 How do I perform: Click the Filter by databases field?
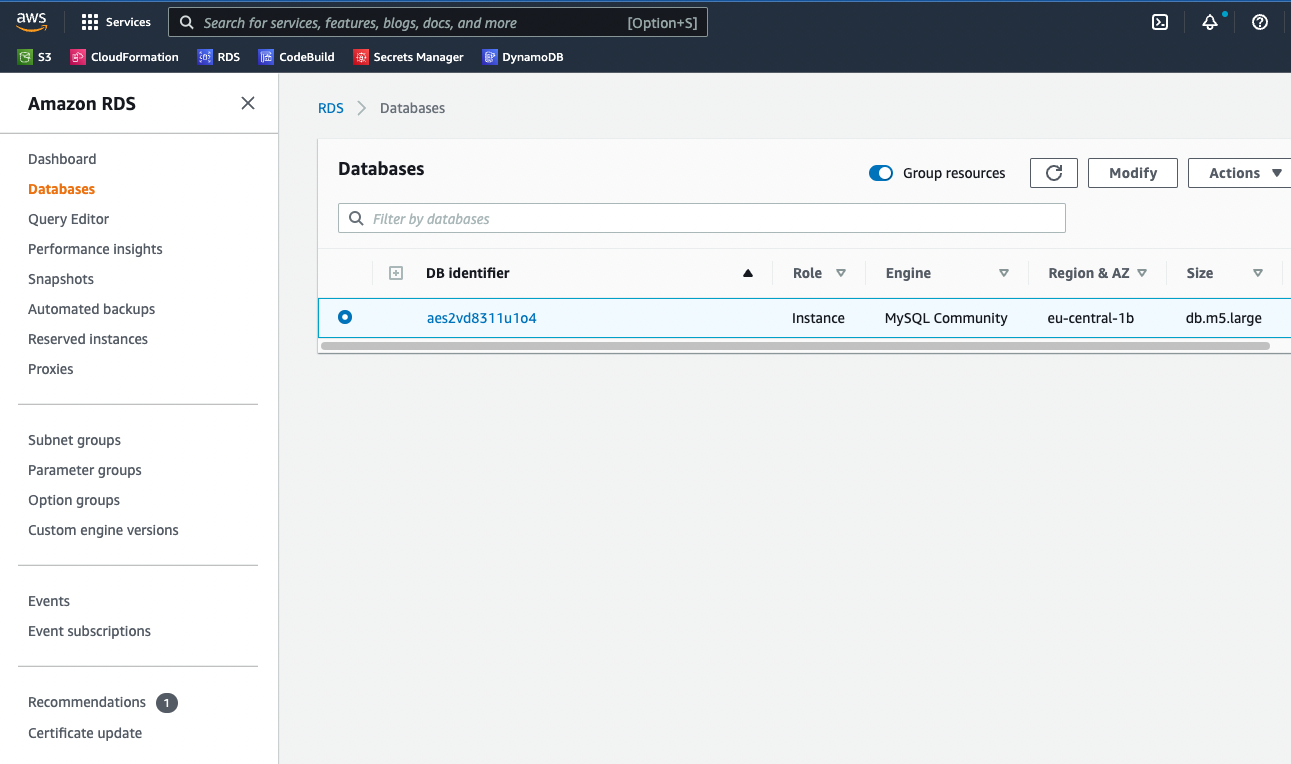point(702,218)
